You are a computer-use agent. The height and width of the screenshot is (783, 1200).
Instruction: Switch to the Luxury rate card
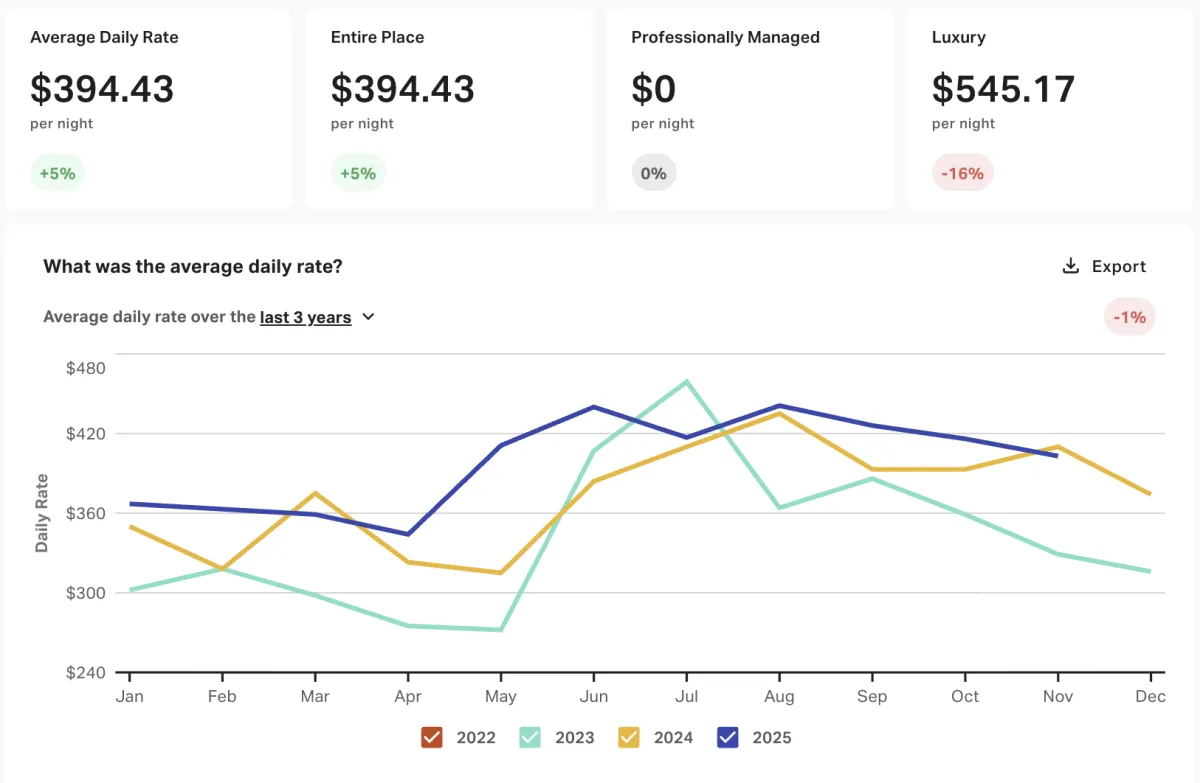pyautogui.click(x=1050, y=109)
